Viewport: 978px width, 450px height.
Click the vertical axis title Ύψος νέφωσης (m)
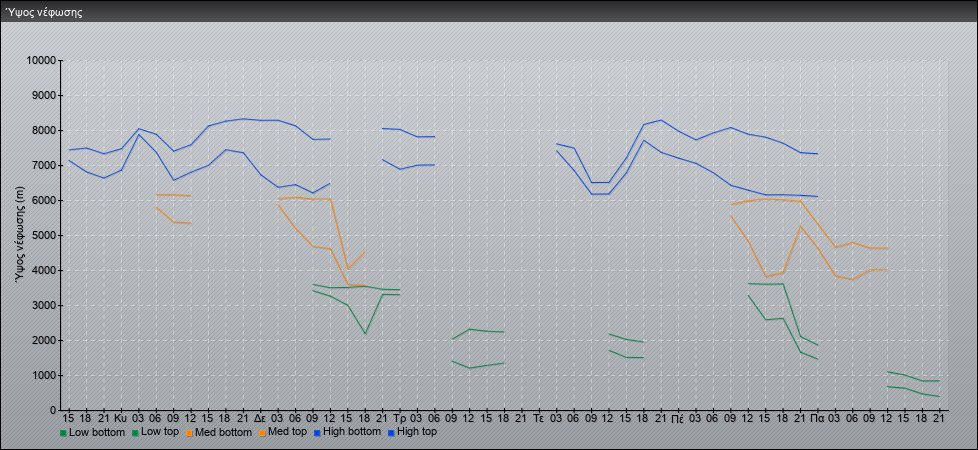(21, 235)
